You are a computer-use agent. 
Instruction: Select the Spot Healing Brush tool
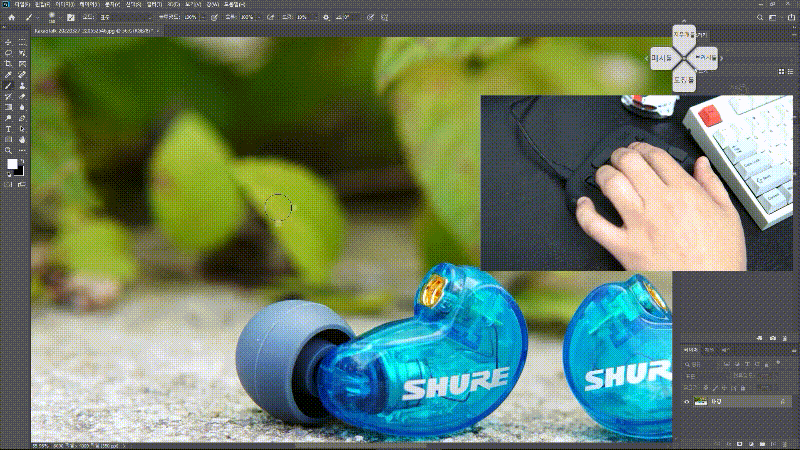22,74
